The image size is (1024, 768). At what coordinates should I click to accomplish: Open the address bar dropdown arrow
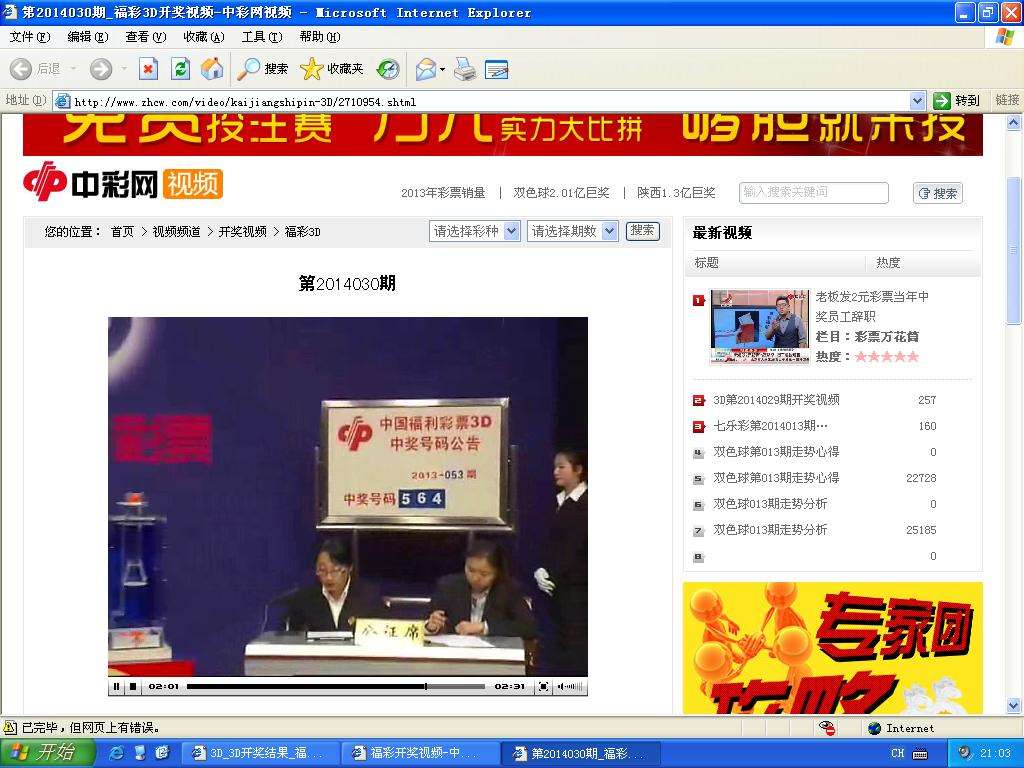[918, 101]
